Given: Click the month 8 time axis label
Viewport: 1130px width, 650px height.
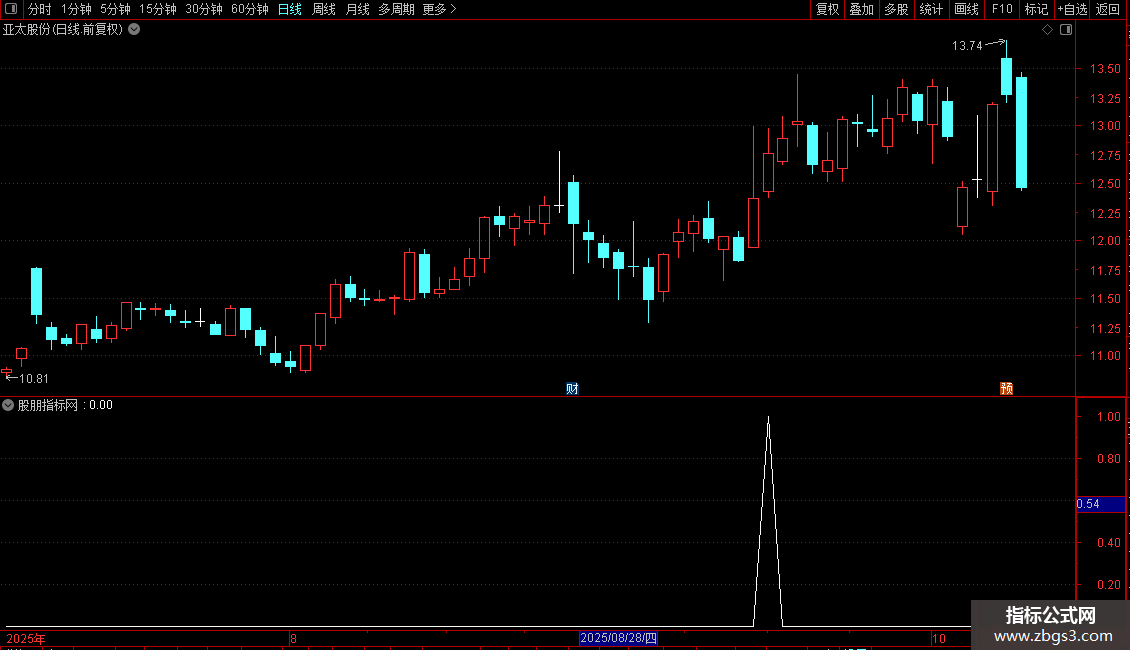Looking at the screenshot, I should click(x=293, y=638).
